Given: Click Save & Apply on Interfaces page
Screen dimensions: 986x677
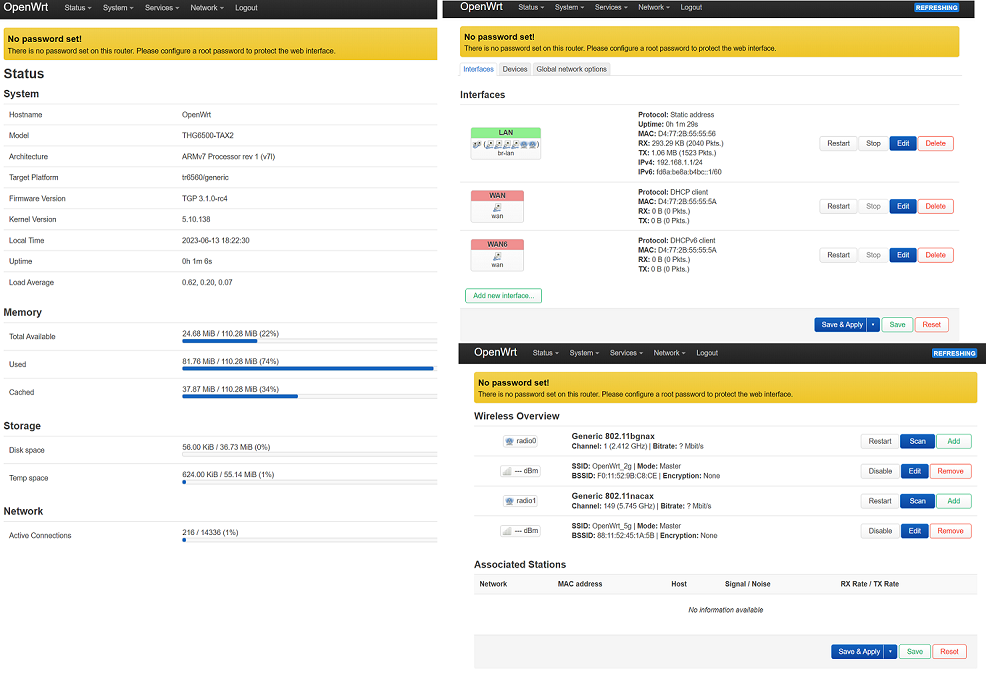Looking at the screenshot, I should coord(841,324).
